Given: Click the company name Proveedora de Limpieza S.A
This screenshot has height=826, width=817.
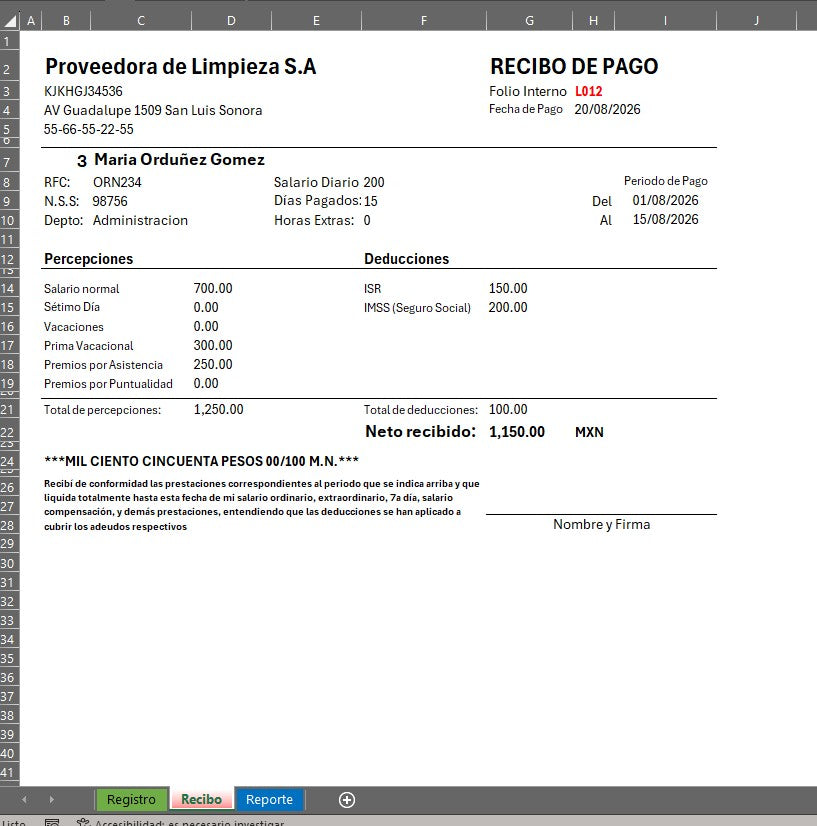Looking at the screenshot, I should coord(181,66).
